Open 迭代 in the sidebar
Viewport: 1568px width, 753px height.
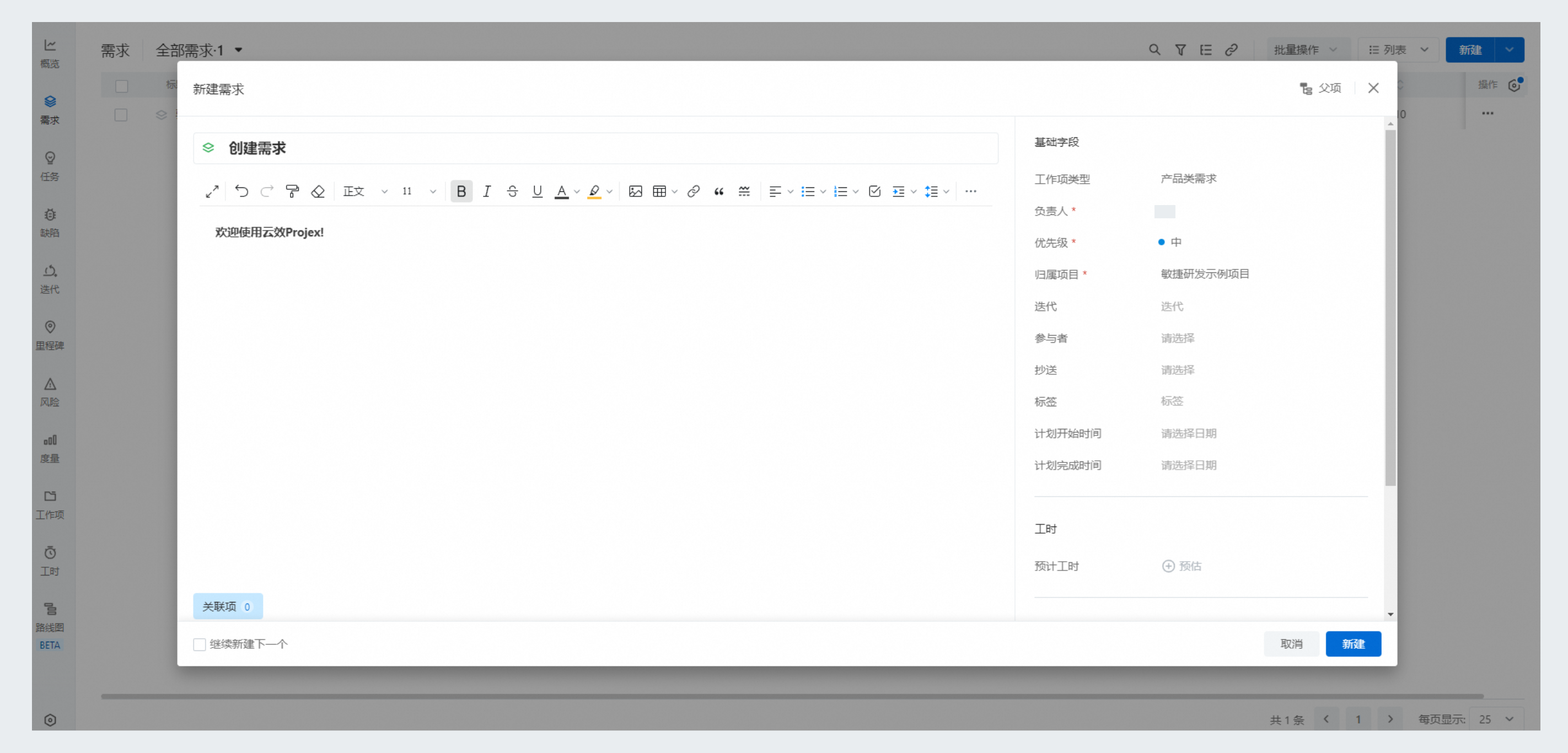pyautogui.click(x=50, y=279)
